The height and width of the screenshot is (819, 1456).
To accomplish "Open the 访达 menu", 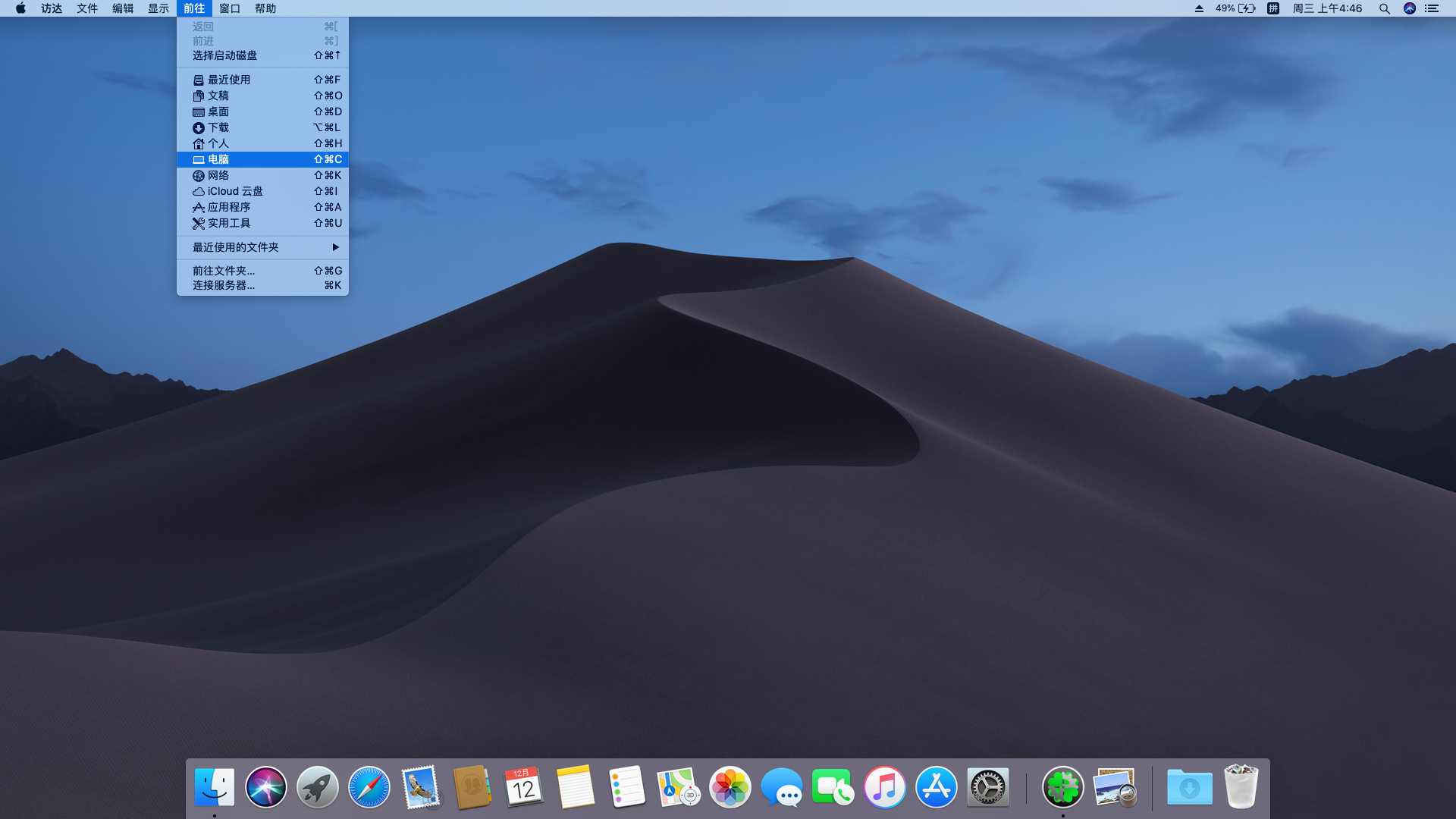I will (x=52, y=8).
